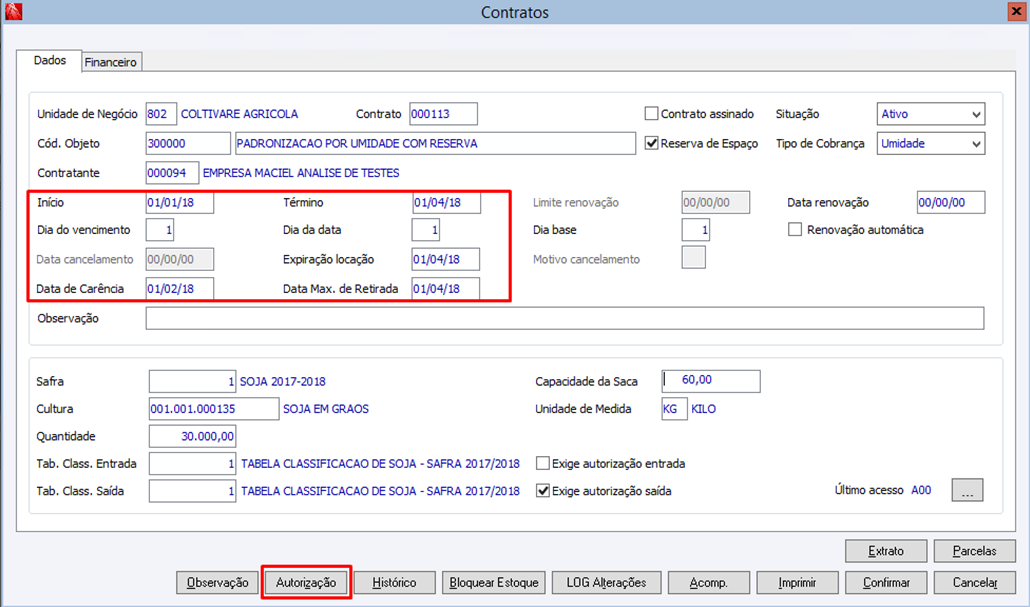Click the KILO unit label
The height and width of the screenshot is (607, 1030).
coord(704,409)
